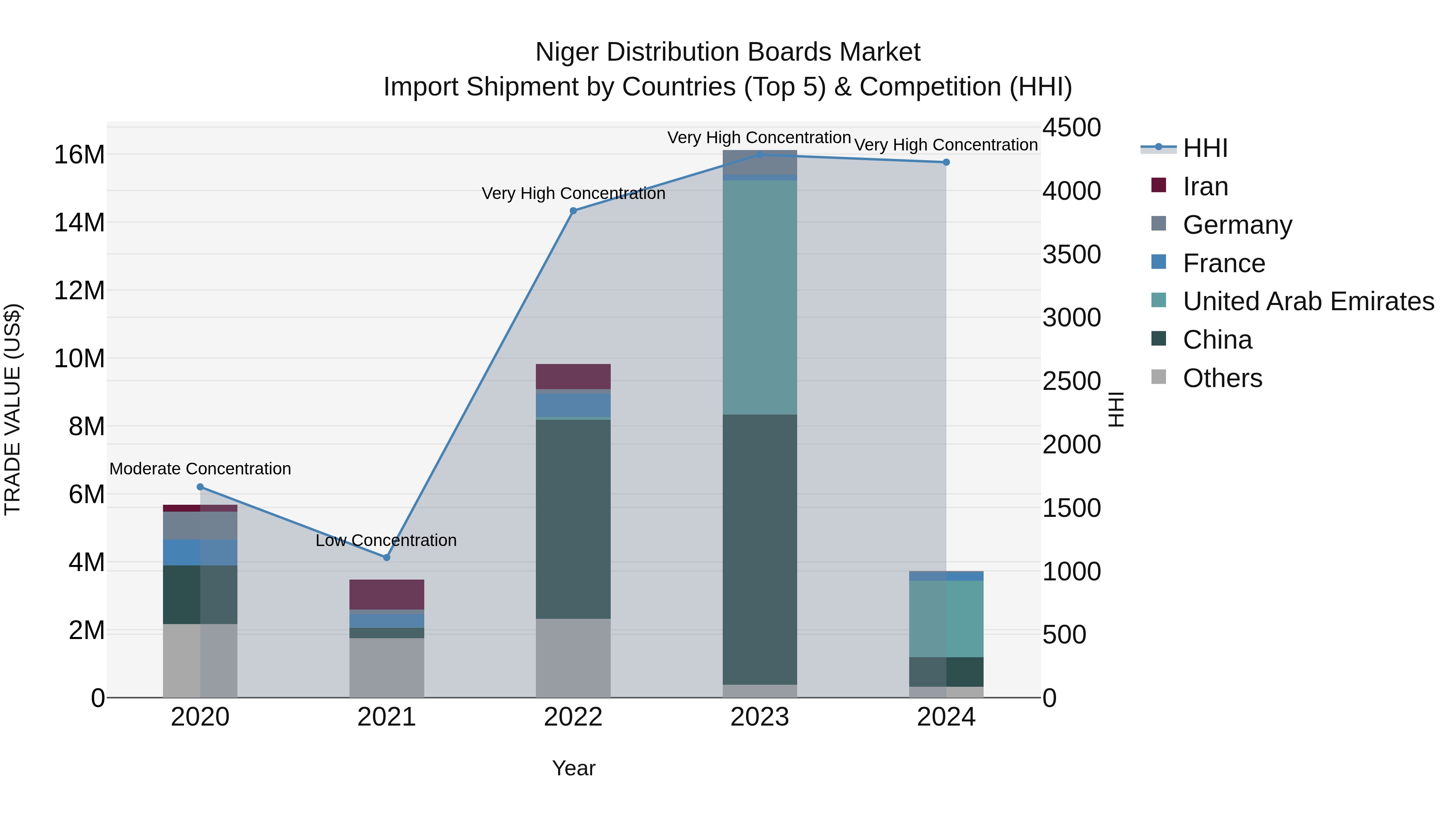Click the 2020 x-axis label
1456x819 pixels.
tap(200, 717)
